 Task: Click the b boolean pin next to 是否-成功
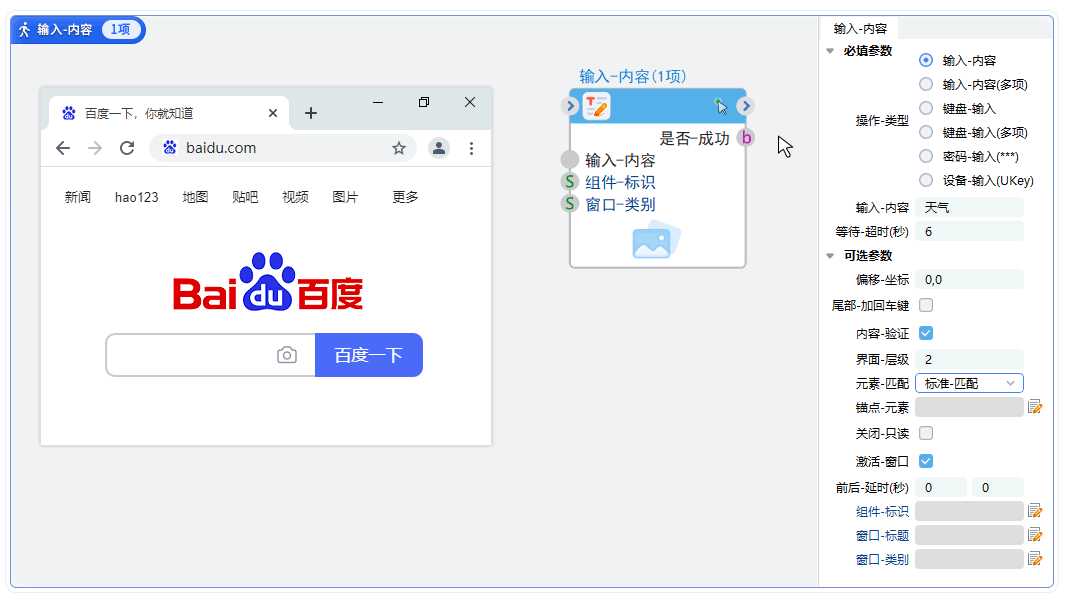coord(745,137)
